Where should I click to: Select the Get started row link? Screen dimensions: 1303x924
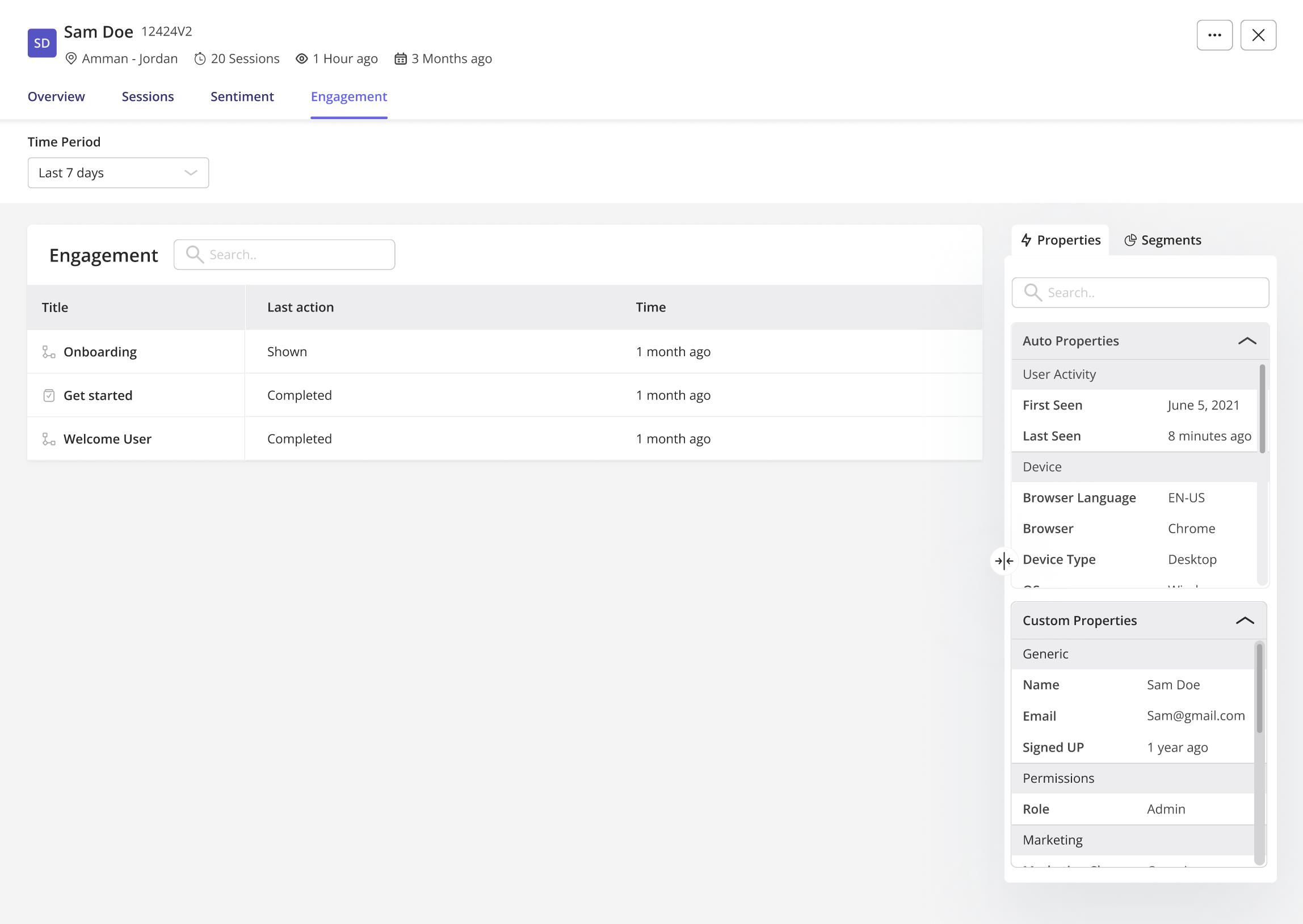tap(98, 395)
